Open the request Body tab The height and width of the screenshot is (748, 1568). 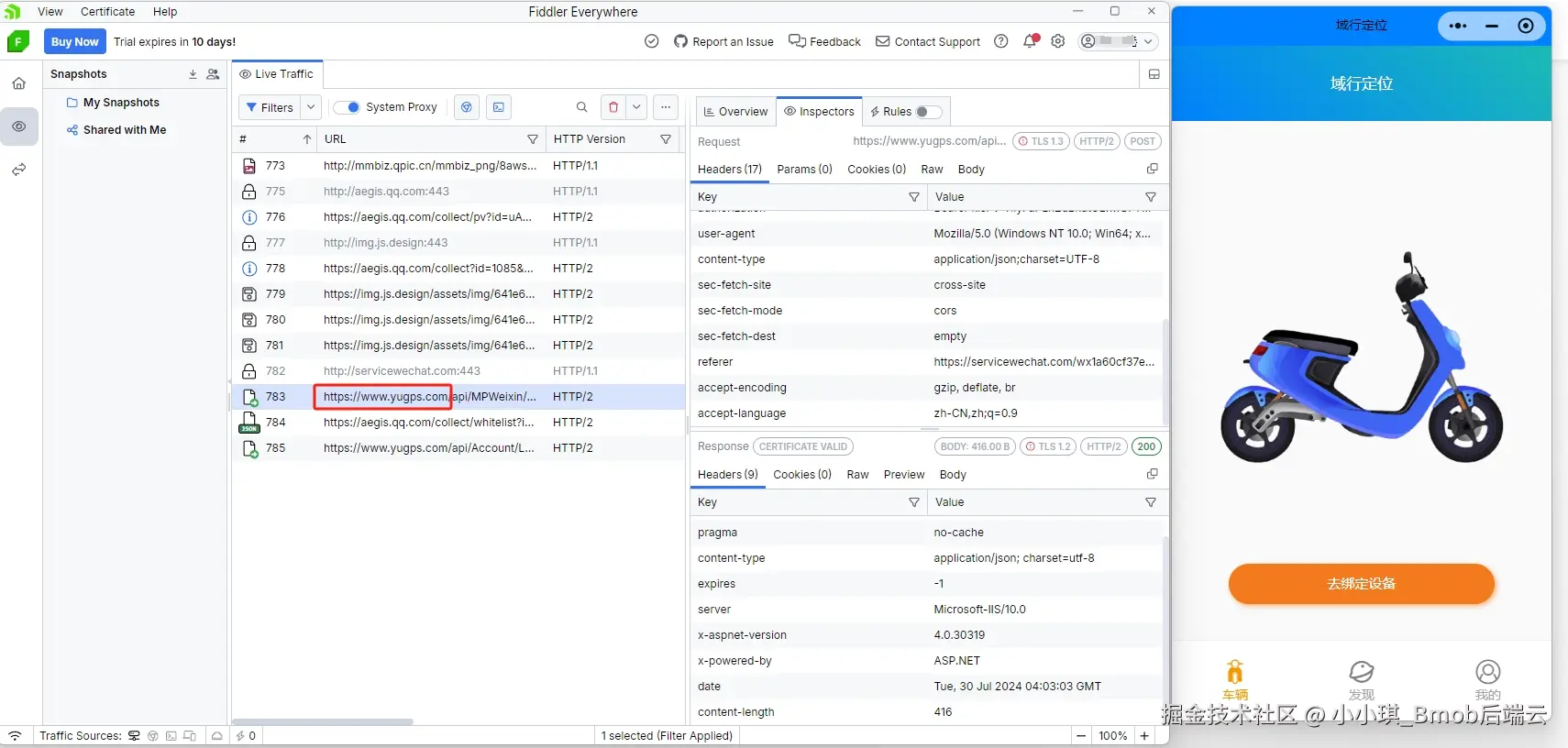tap(971, 170)
